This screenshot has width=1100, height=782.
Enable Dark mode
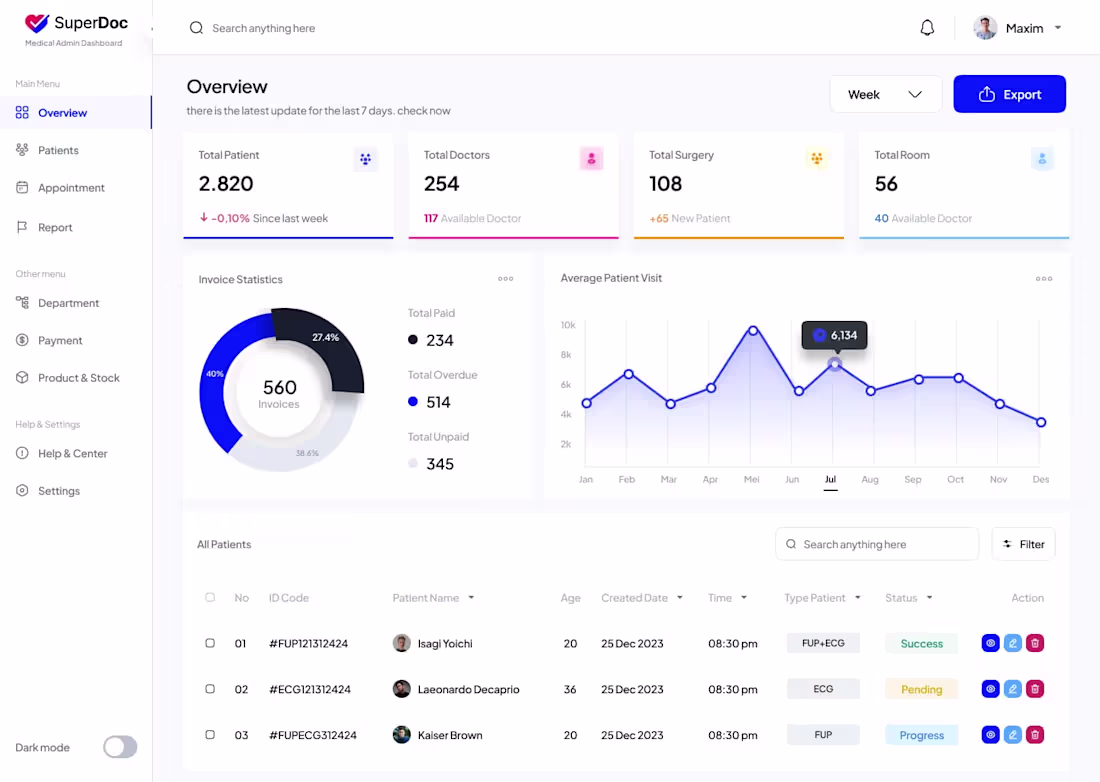(119, 747)
